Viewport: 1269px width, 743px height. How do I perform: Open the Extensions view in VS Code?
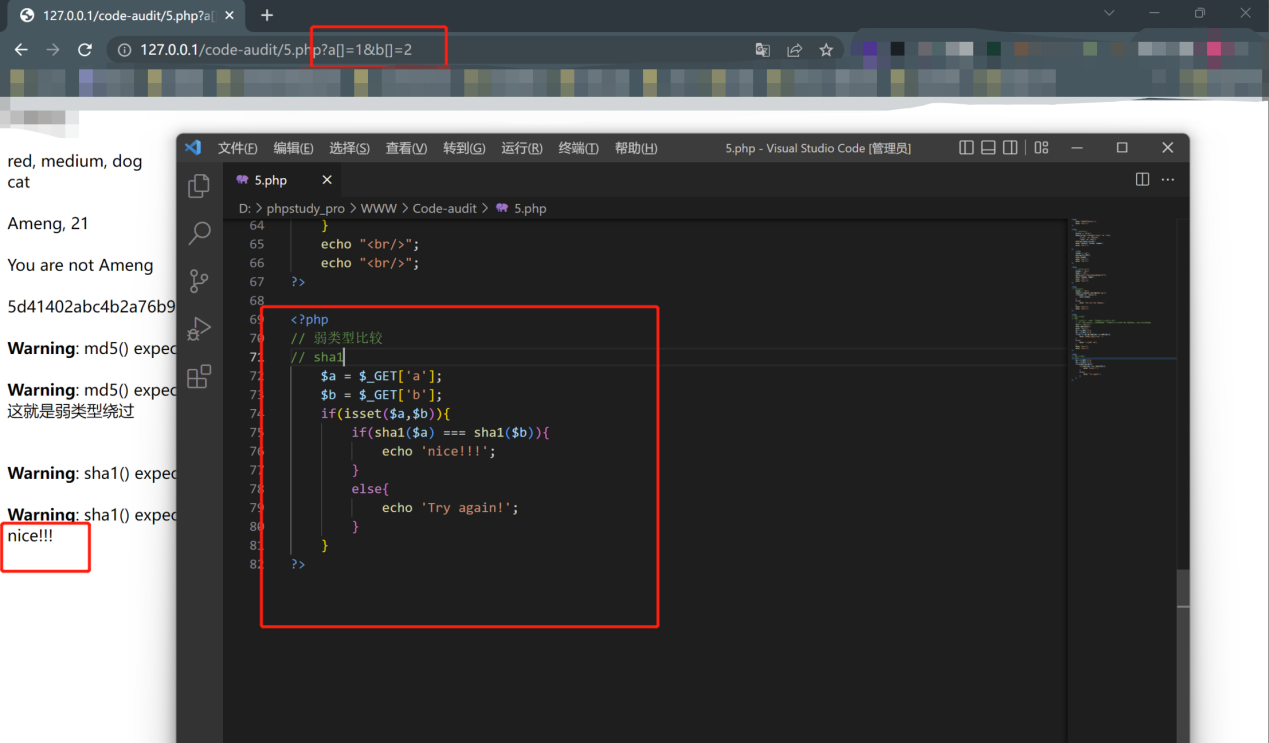click(x=199, y=376)
